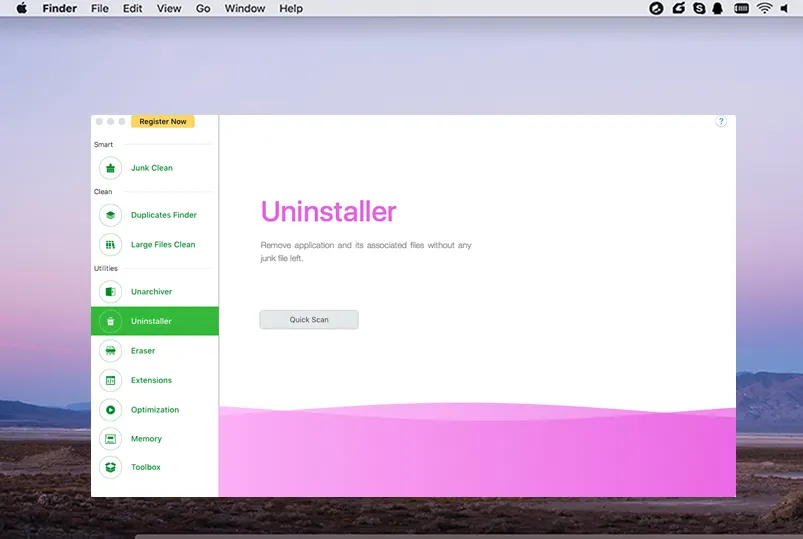
Task: Open the Finder File menu
Action: click(100, 8)
